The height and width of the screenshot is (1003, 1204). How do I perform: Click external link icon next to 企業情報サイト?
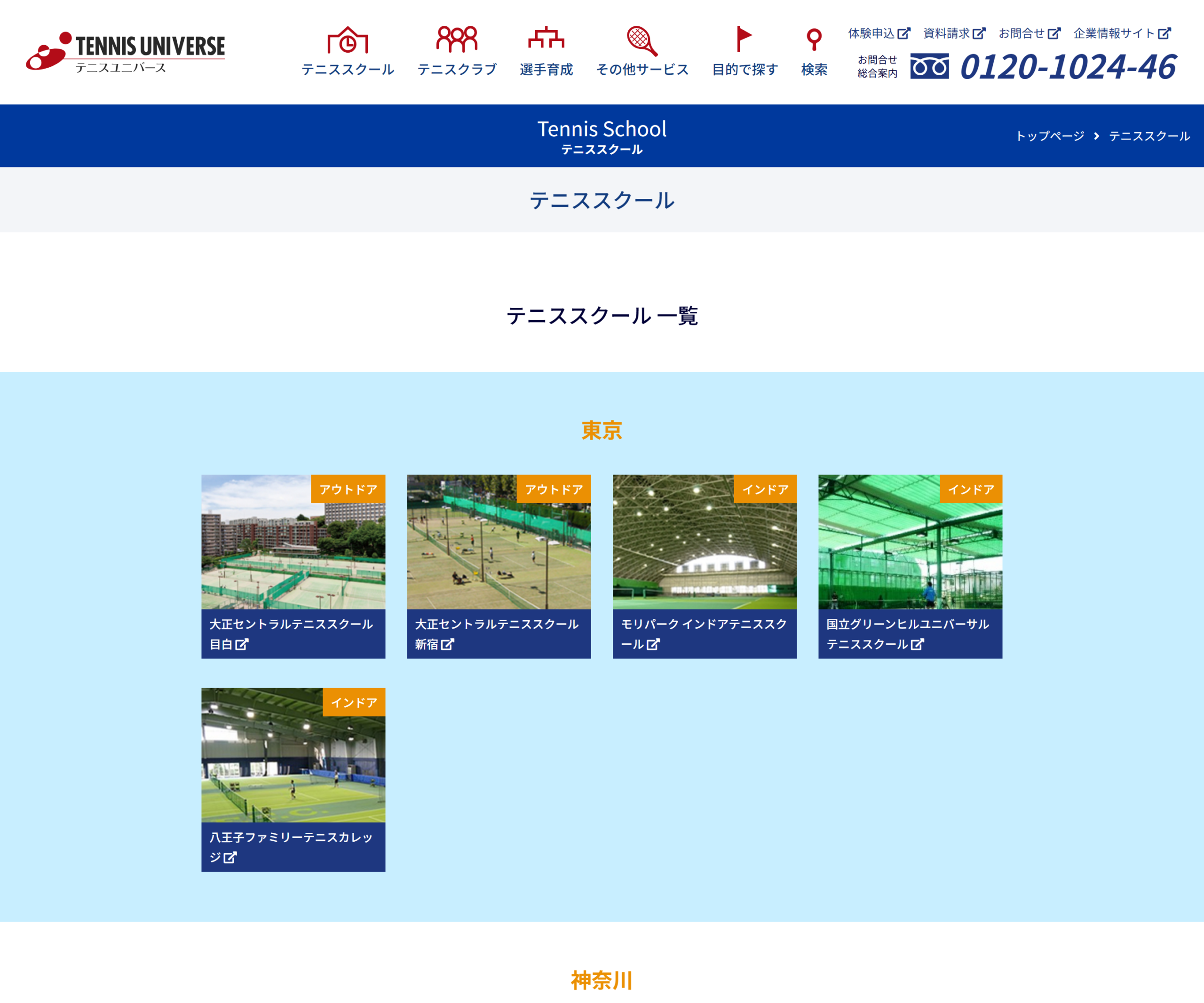[1164, 33]
